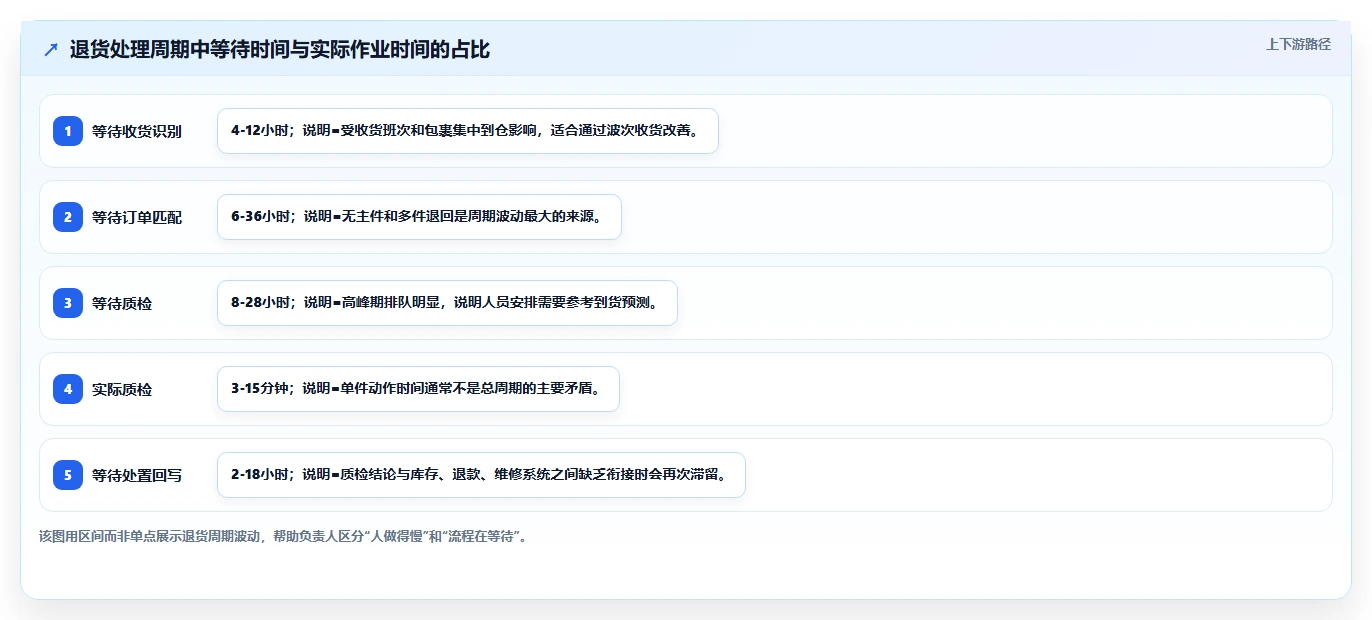Open the 2-18小时 description box

point(481,475)
